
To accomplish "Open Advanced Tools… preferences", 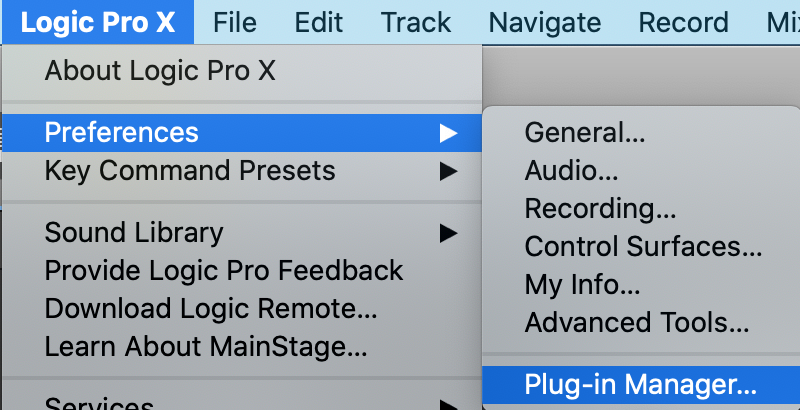I will [637, 323].
